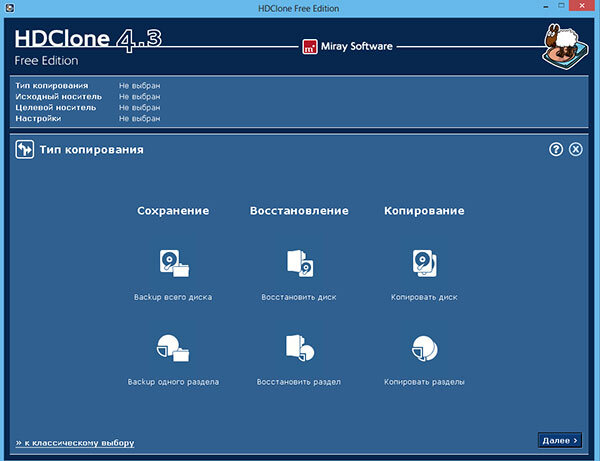
Task: Click the Сохранение column heading
Action: pyautogui.click(x=173, y=211)
